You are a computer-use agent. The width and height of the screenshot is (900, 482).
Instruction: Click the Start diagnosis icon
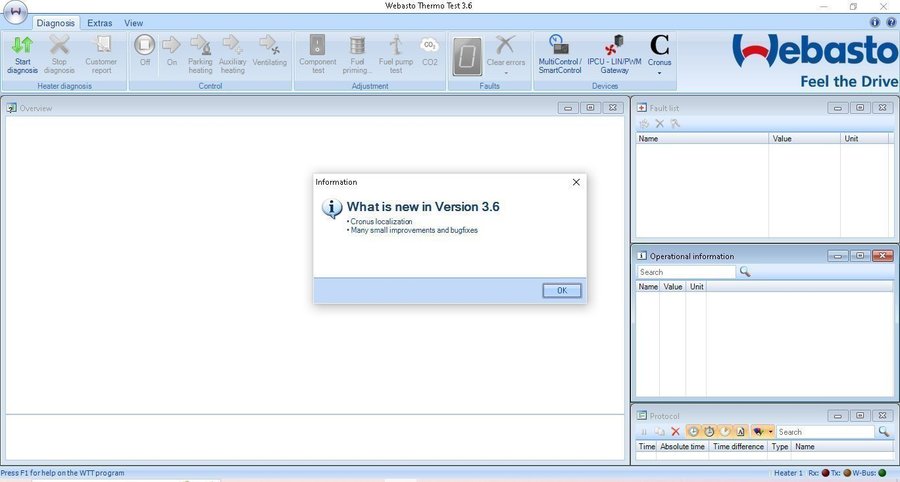(22, 54)
